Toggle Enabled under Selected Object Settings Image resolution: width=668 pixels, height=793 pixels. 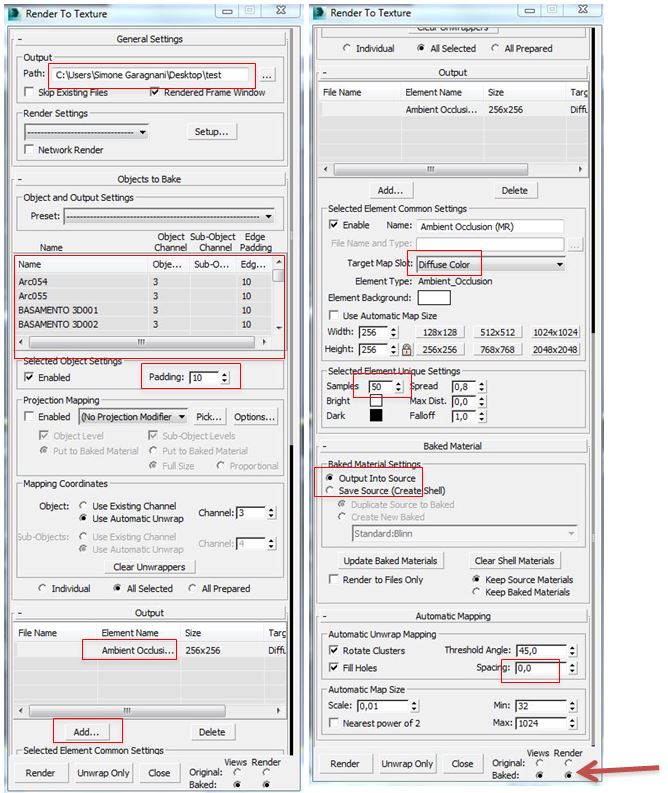pyautogui.click(x=29, y=377)
